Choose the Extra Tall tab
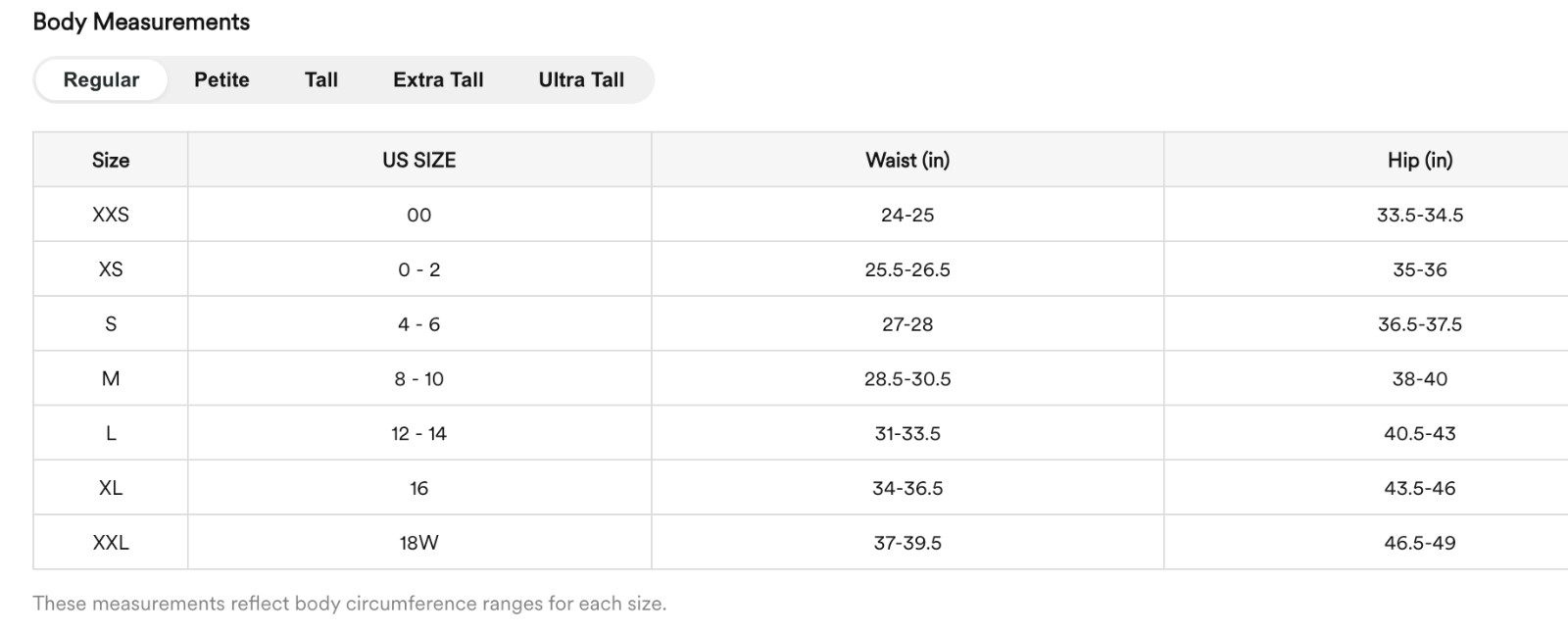This screenshot has height=631, width=1568. (x=438, y=79)
